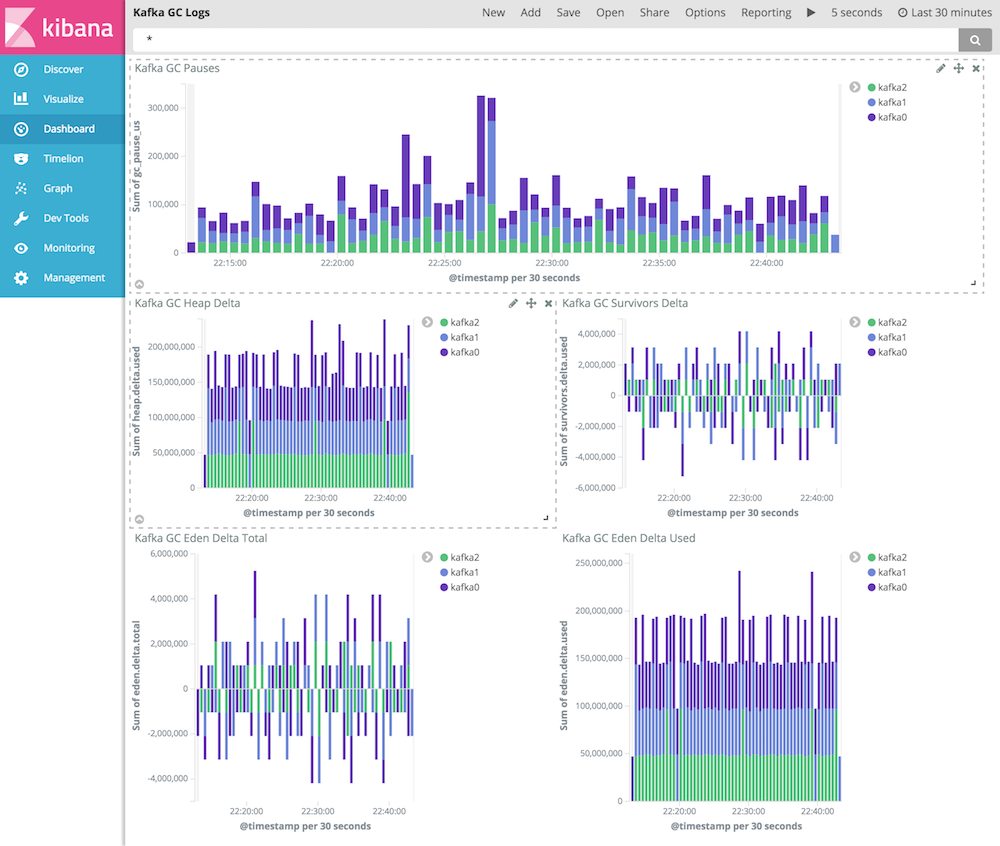1000x846 pixels.
Task: Toggle kafka1 in Heap Delta legend
Action: point(459,337)
